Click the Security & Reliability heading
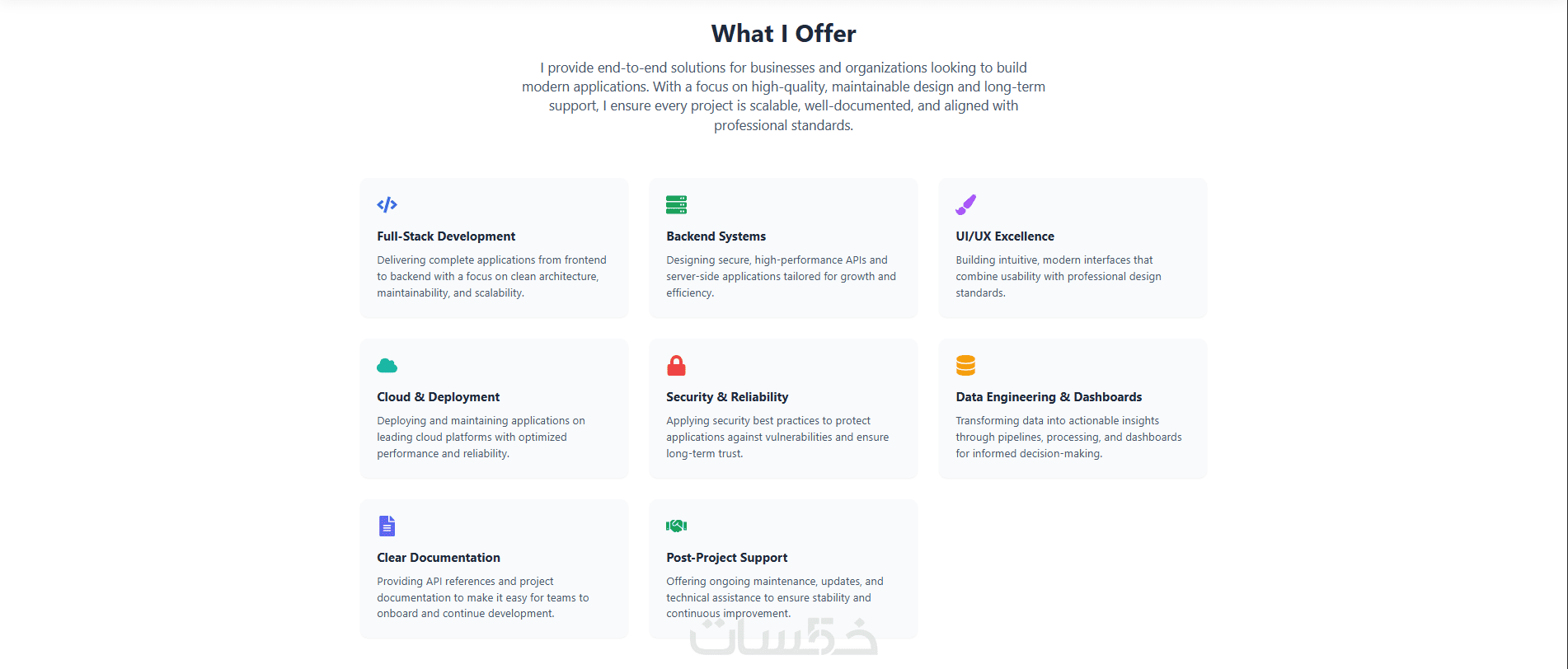 point(726,397)
